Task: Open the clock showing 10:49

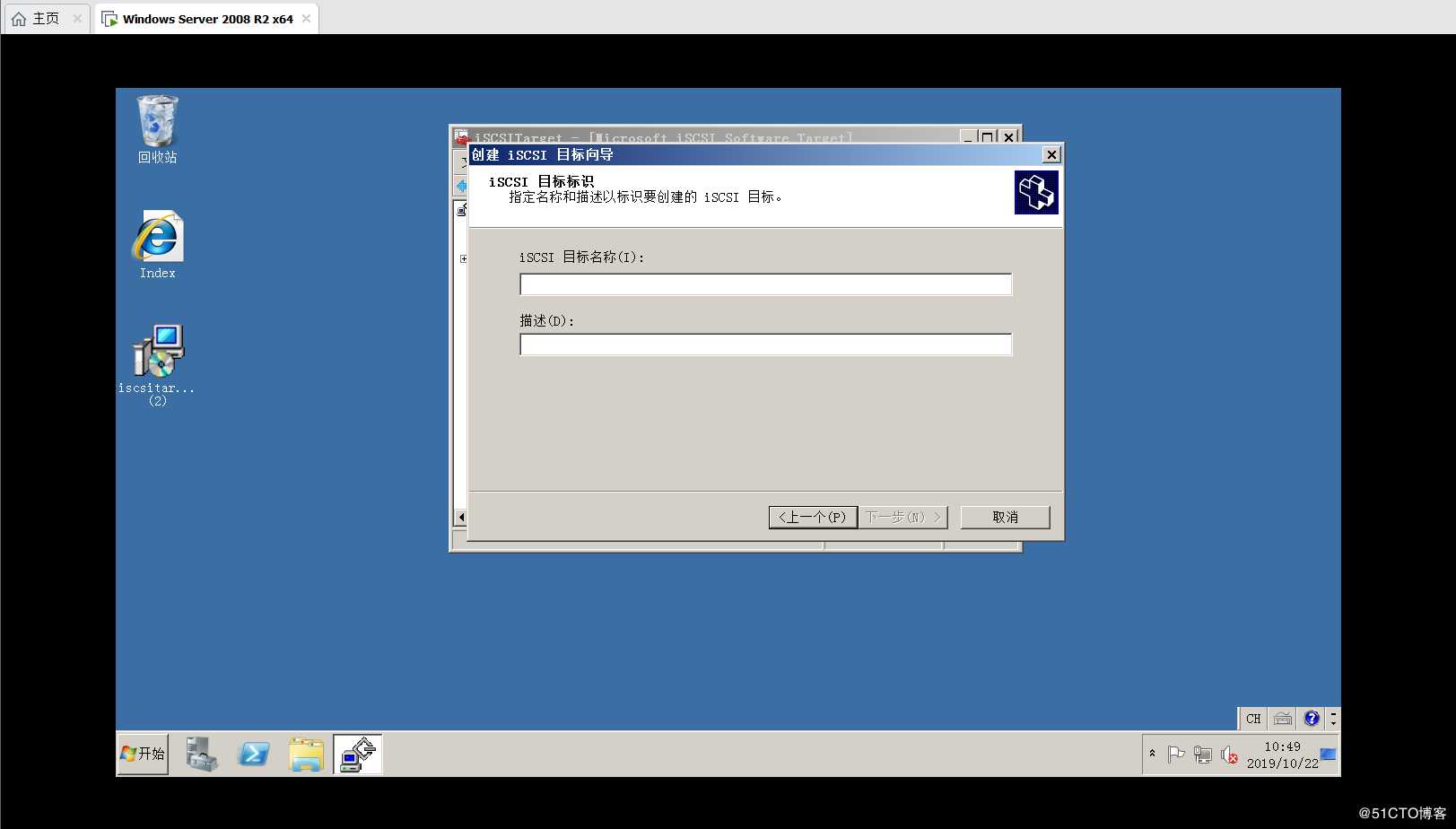Action: (x=1282, y=755)
